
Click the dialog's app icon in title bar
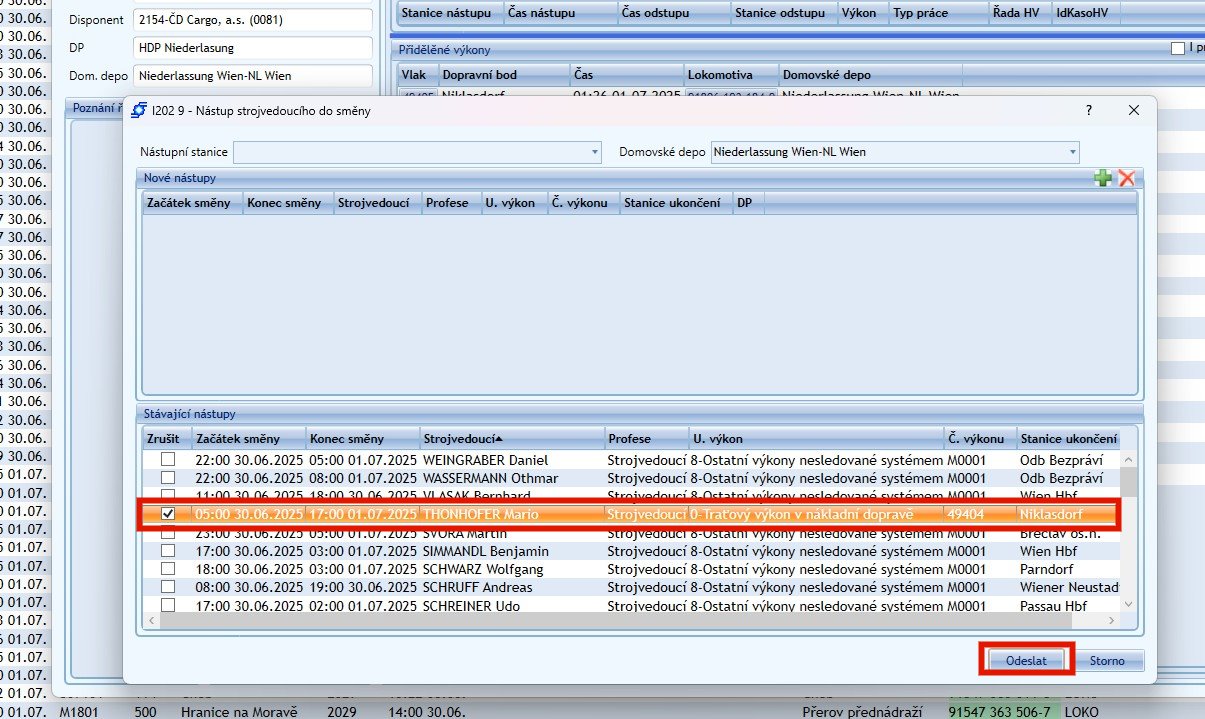(x=140, y=111)
